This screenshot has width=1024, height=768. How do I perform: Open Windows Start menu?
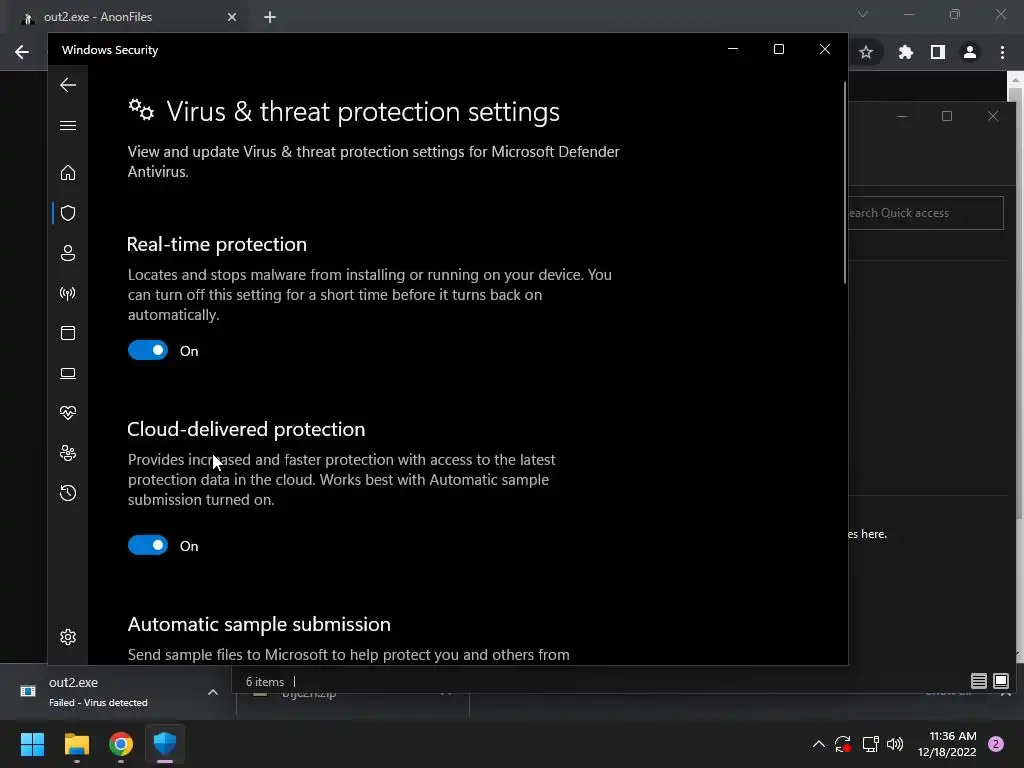tap(32, 744)
